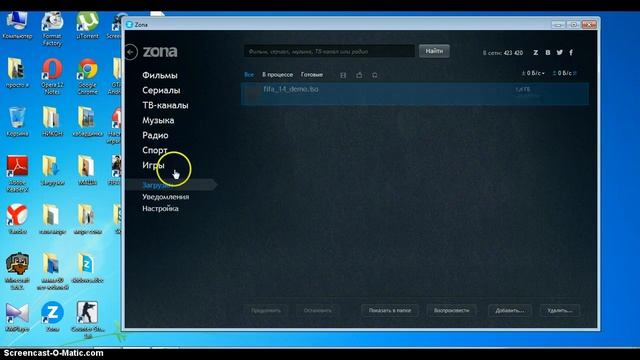Click the back arrow beside the zona logo
The image size is (640, 360).
pyautogui.click(x=131, y=52)
